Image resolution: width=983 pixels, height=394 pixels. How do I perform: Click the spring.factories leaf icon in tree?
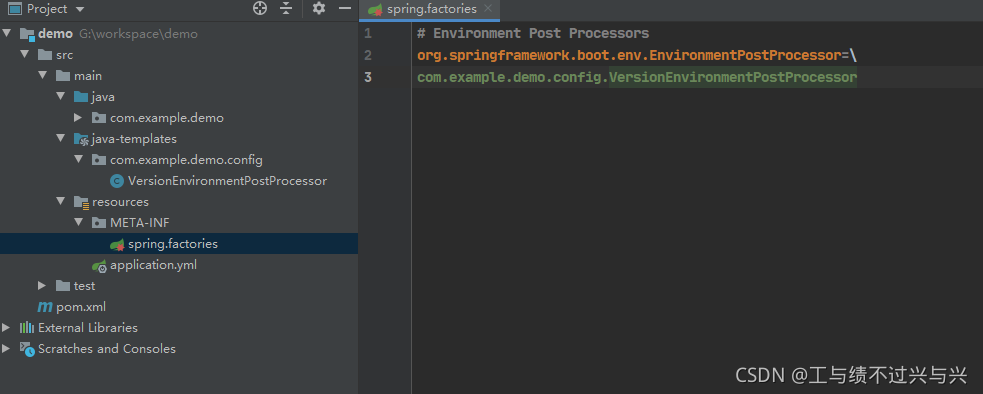coord(117,244)
